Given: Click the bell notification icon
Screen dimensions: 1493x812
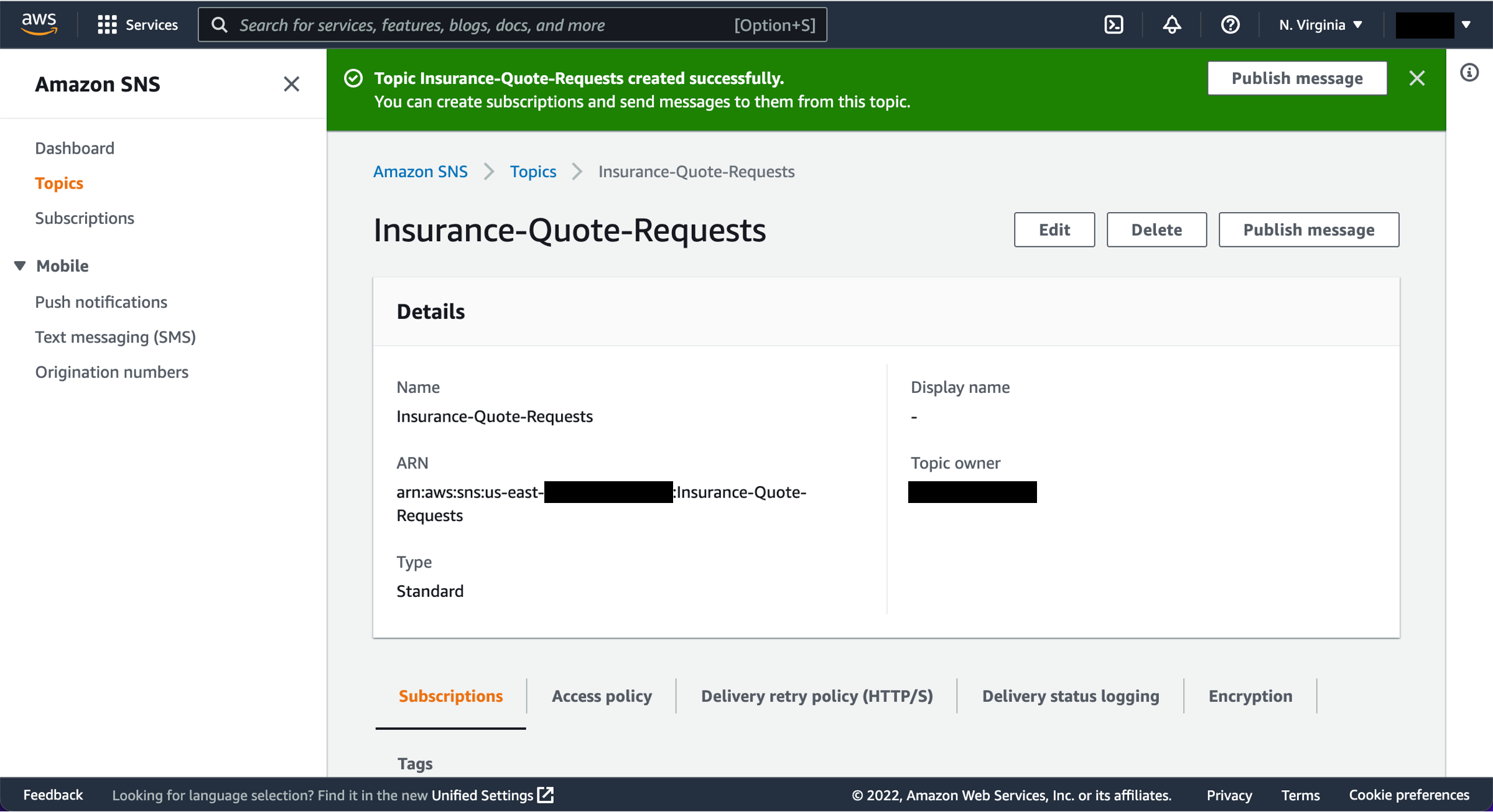Looking at the screenshot, I should coord(1172,25).
